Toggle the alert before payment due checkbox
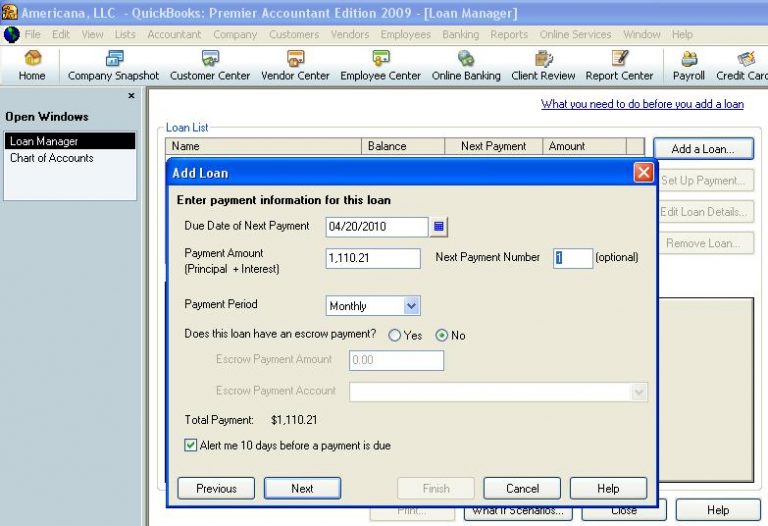768x526 pixels. (x=191, y=445)
